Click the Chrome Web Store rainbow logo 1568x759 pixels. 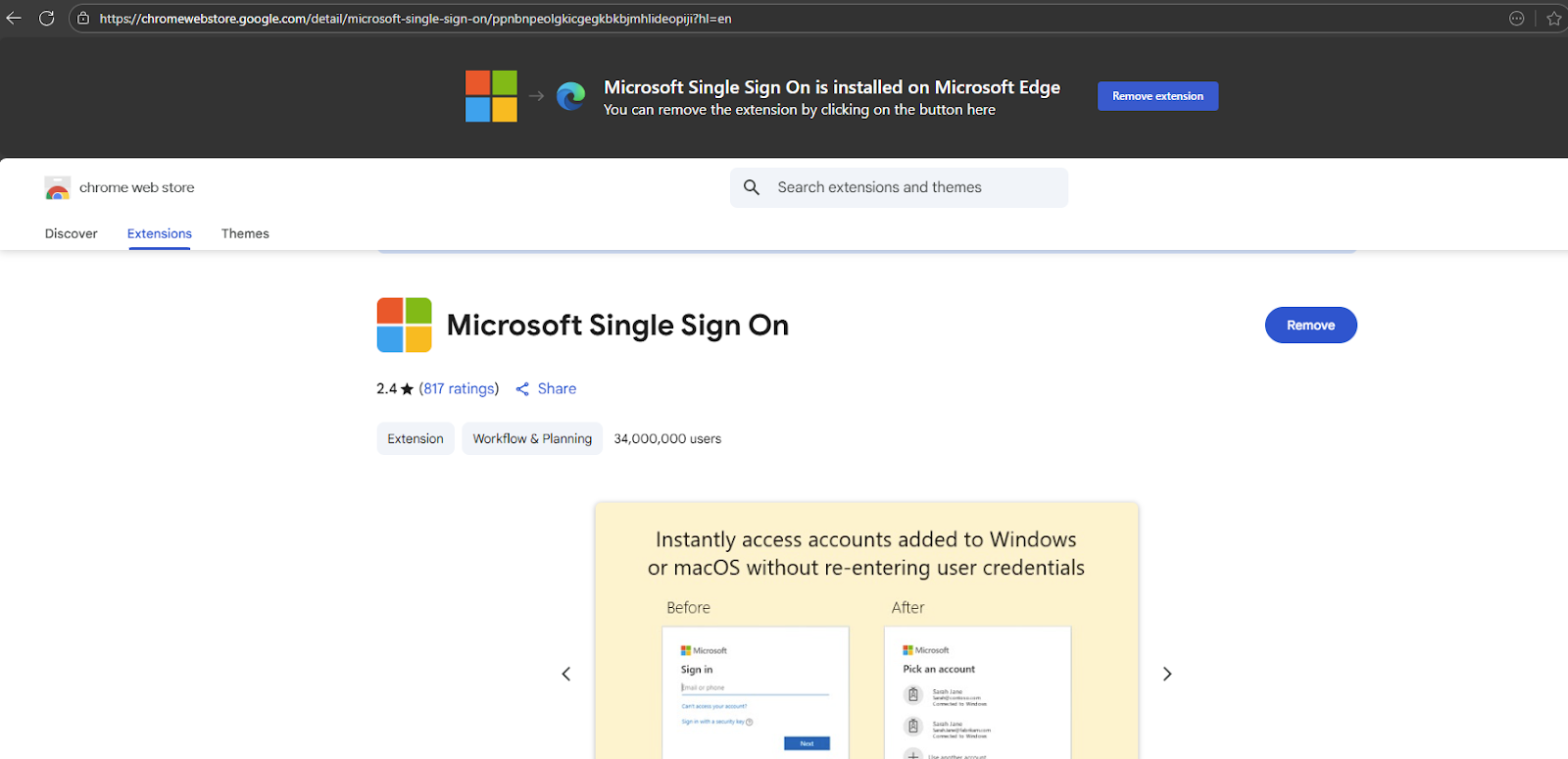[x=58, y=187]
